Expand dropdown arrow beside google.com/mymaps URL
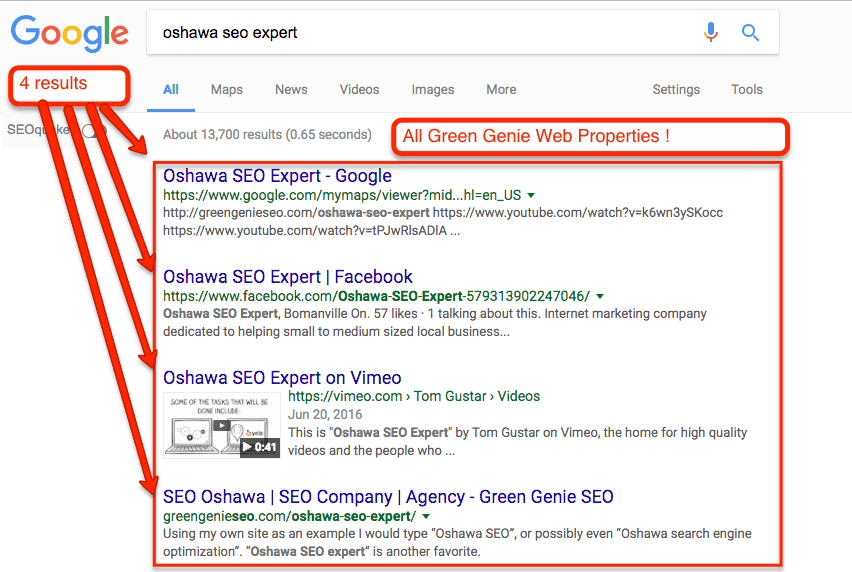 click(x=531, y=196)
